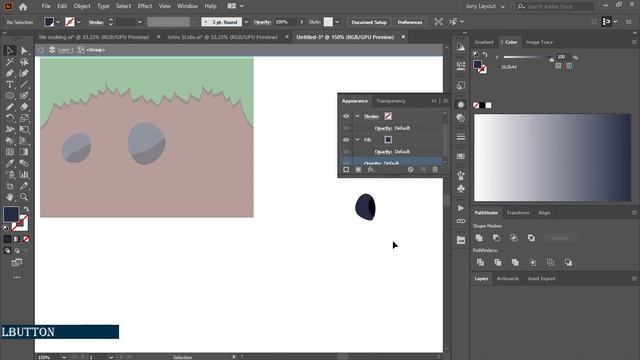640x360 pixels.
Task: Select the Type tool
Action: [x=10, y=84]
